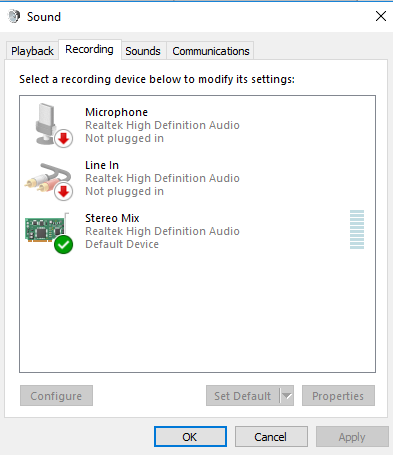This screenshot has width=393, height=455.
Task: Select the Microphone device icon
Action: [x=50, y=124]
